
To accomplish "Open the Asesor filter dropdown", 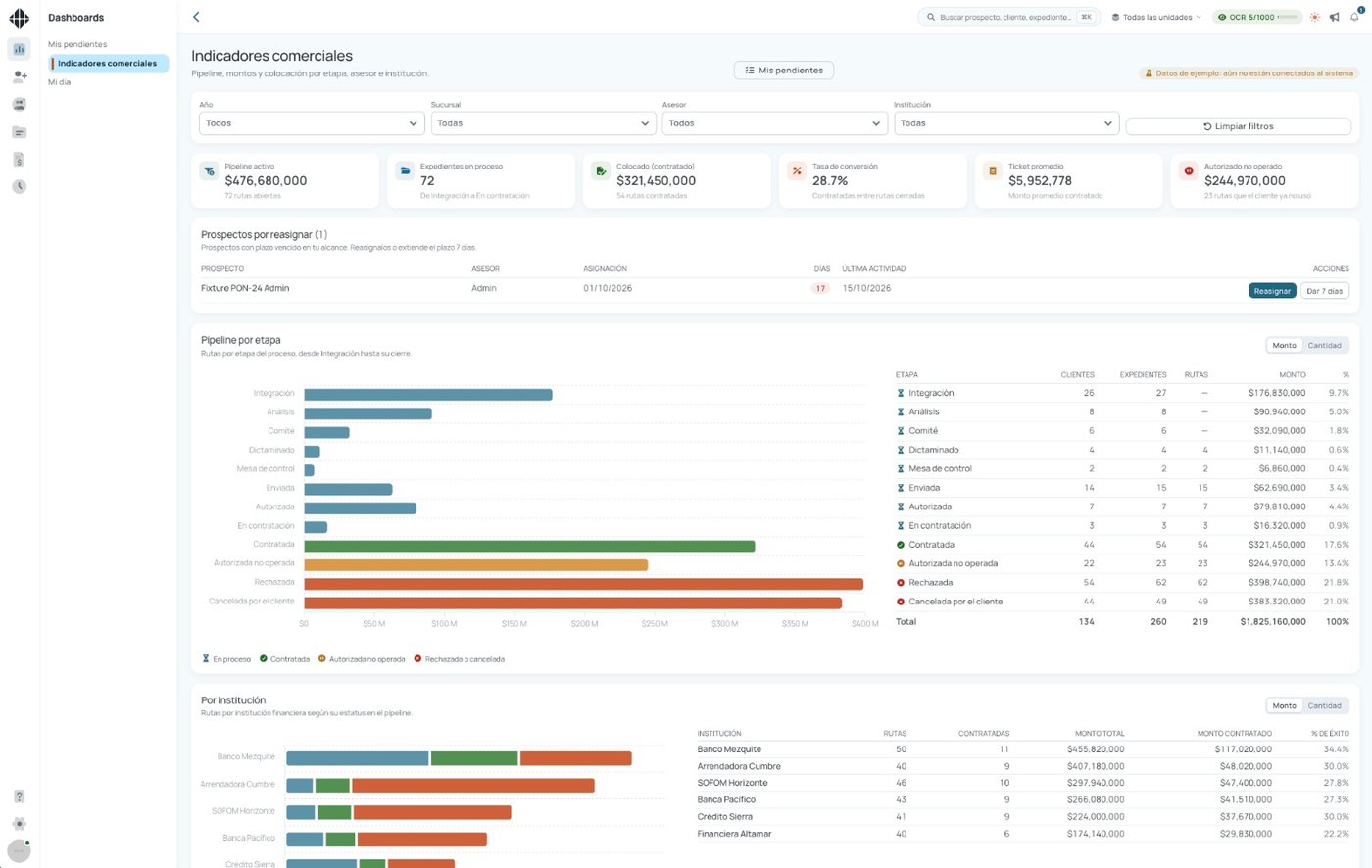I will tap(775, 123).
